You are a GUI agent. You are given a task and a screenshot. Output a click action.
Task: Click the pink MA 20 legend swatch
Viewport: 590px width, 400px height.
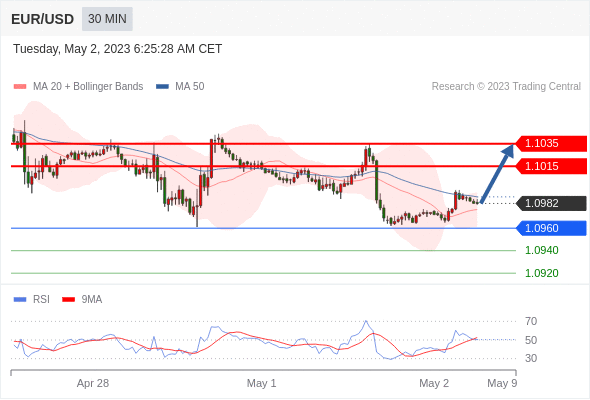click(x=20, y=87)
